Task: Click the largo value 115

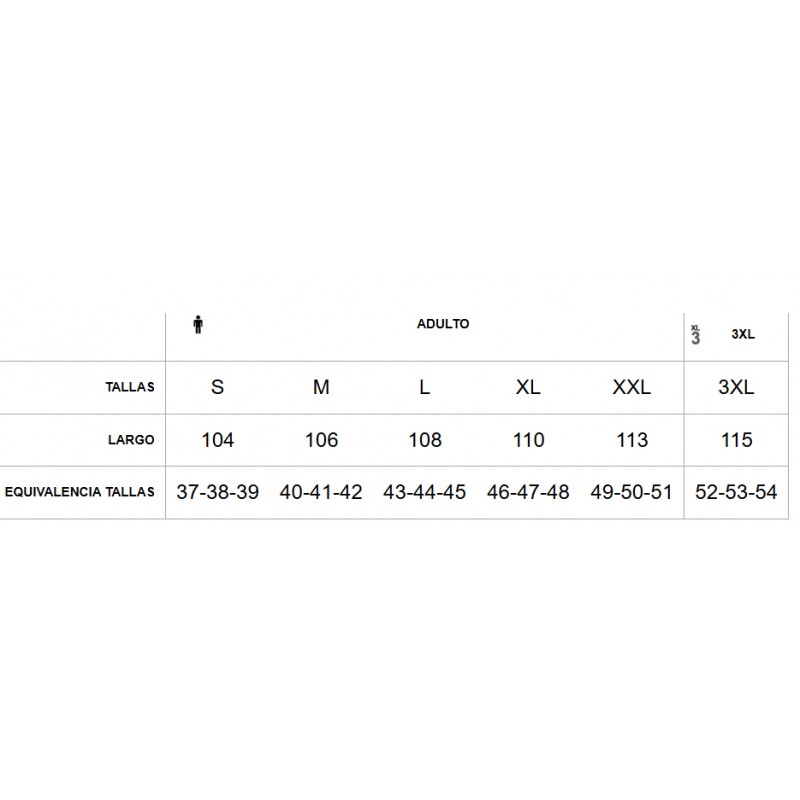Action: click(x=737, y=440)
